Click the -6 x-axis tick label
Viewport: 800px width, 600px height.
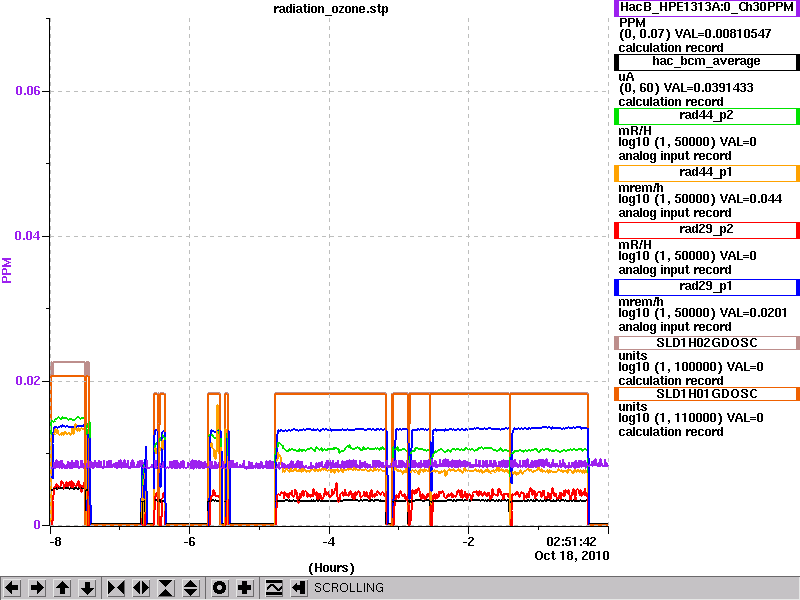189,541
